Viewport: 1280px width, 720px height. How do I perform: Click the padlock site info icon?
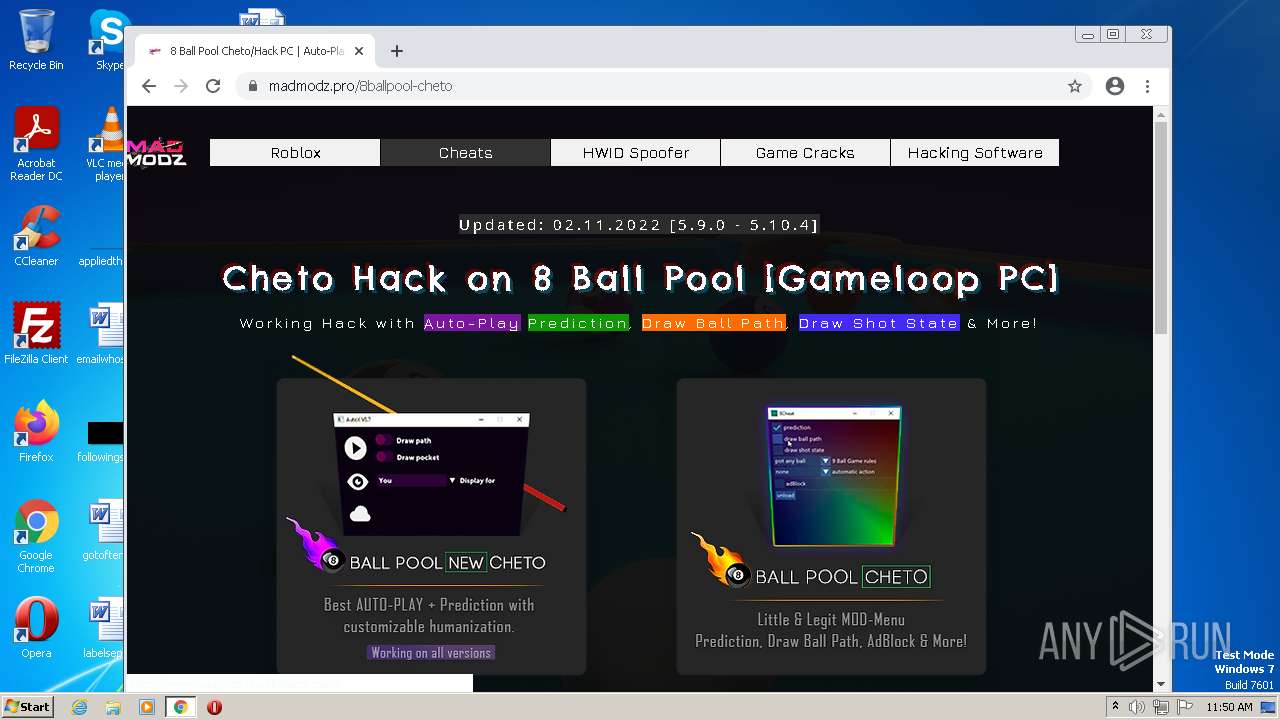point(253,86)
